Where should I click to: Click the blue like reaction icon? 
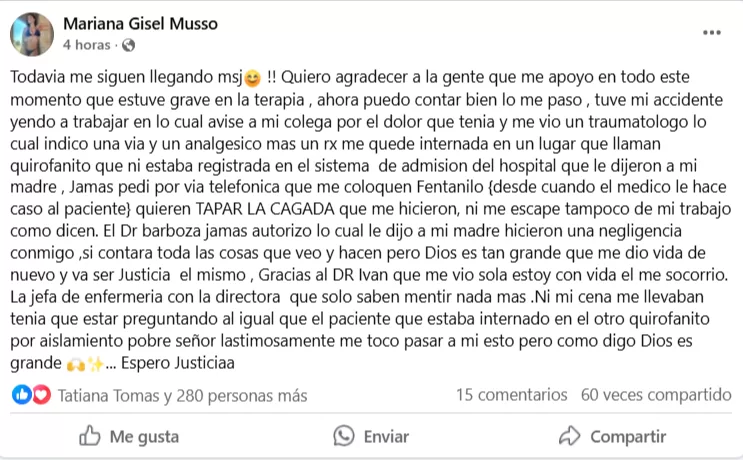tap(22, 395)
